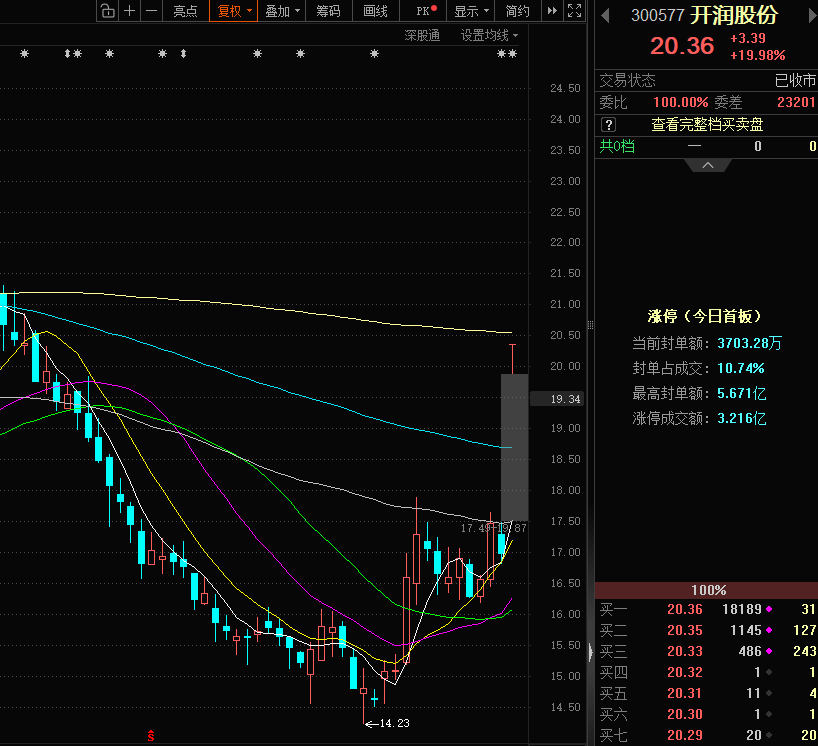Screen dimensions: 818x746
Task: Click the 100% buy ratio bar
Action: click(707, 590)
